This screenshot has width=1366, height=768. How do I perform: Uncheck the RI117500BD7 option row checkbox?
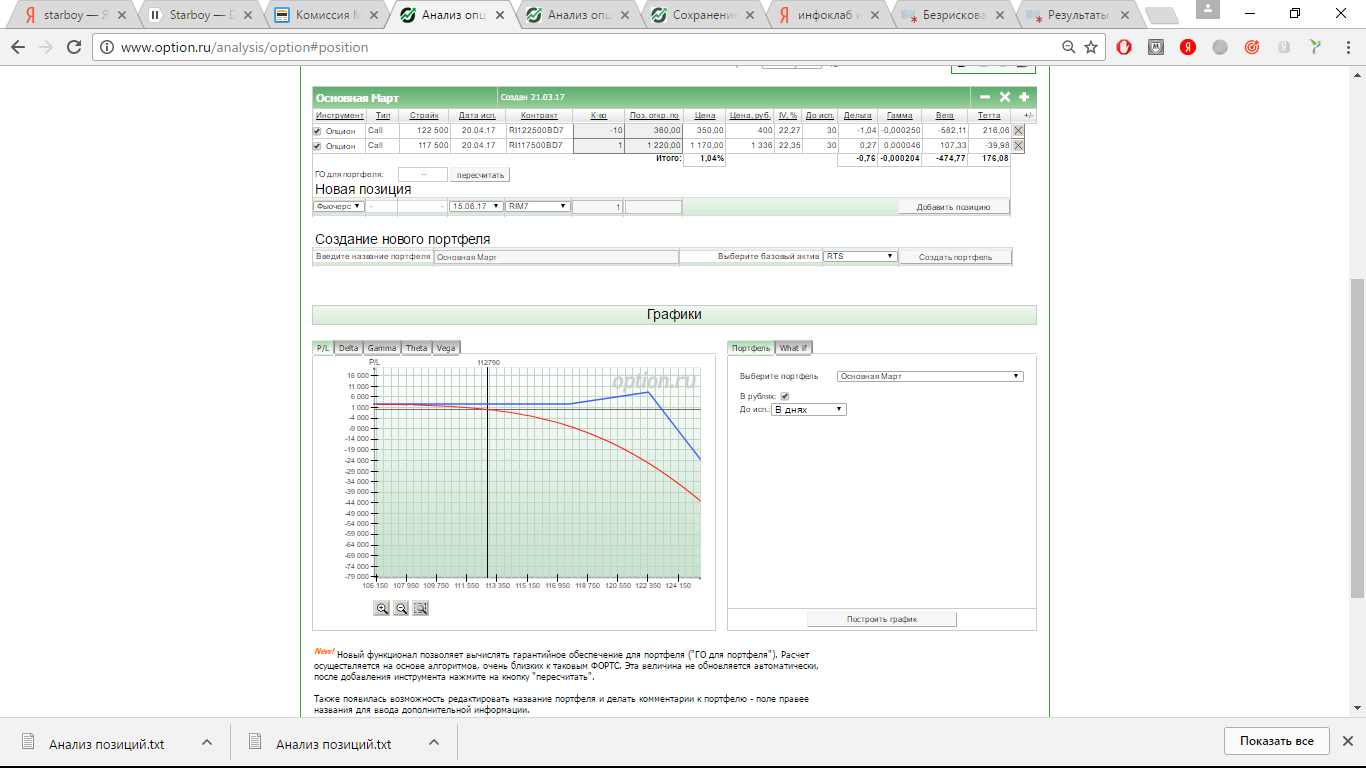click(x=318, y=146)
